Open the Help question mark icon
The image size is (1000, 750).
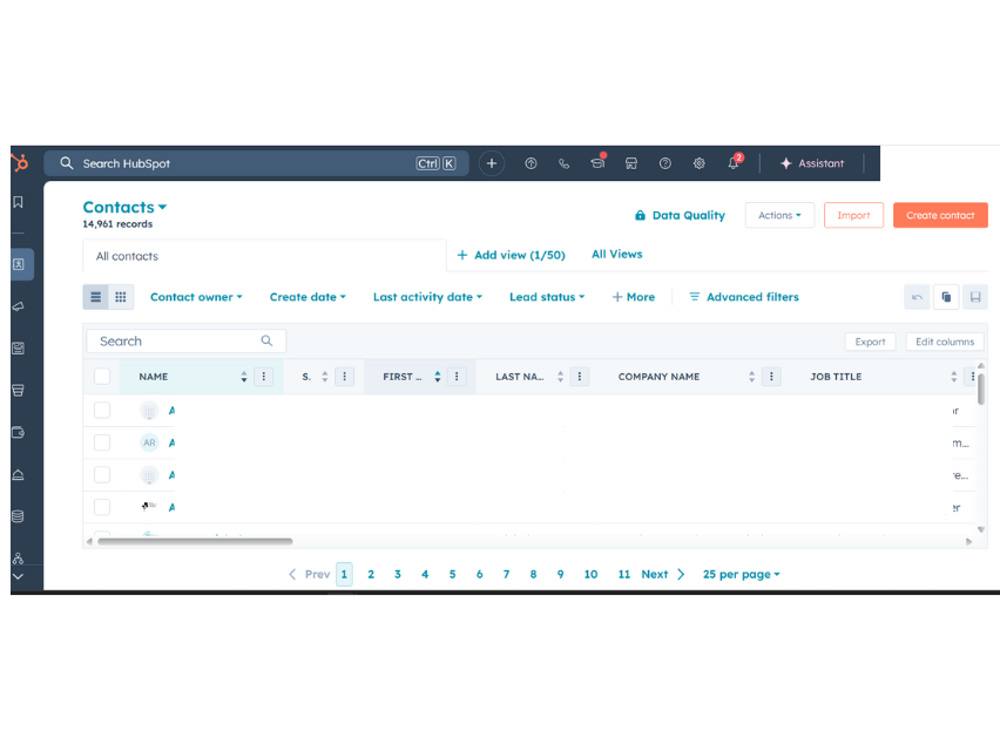(665, 163)
